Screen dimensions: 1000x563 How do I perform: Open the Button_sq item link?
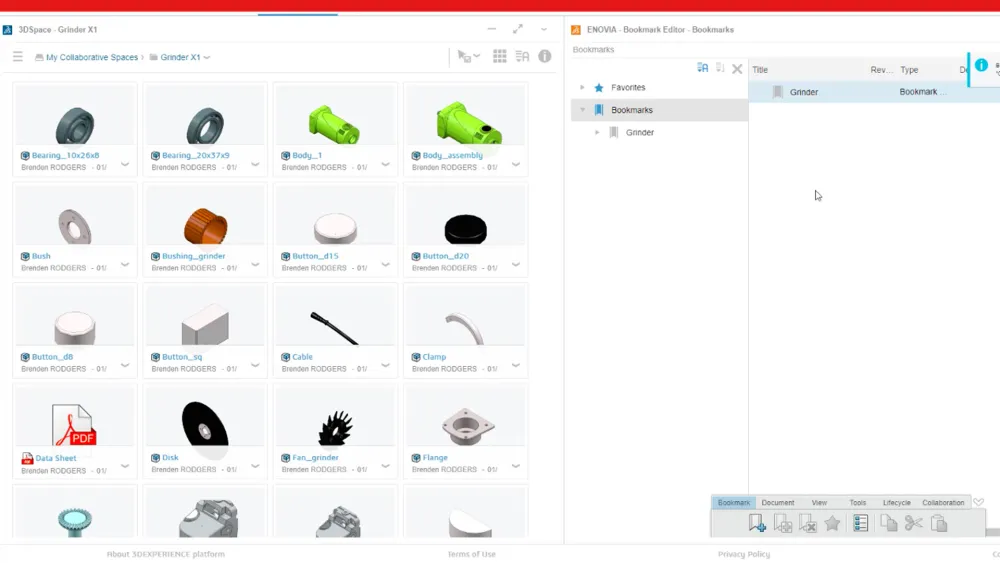[x=182, y=356]
